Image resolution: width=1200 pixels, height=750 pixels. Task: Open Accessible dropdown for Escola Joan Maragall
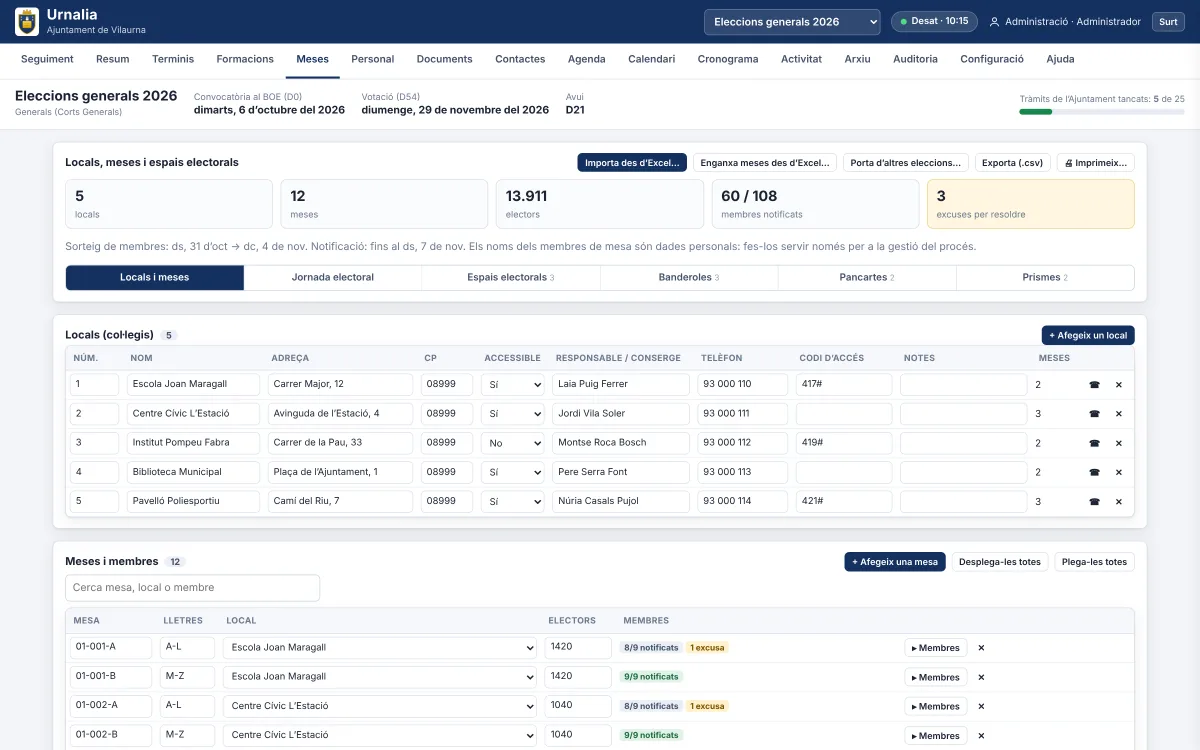pyautogui.click(x=513, y=385)
